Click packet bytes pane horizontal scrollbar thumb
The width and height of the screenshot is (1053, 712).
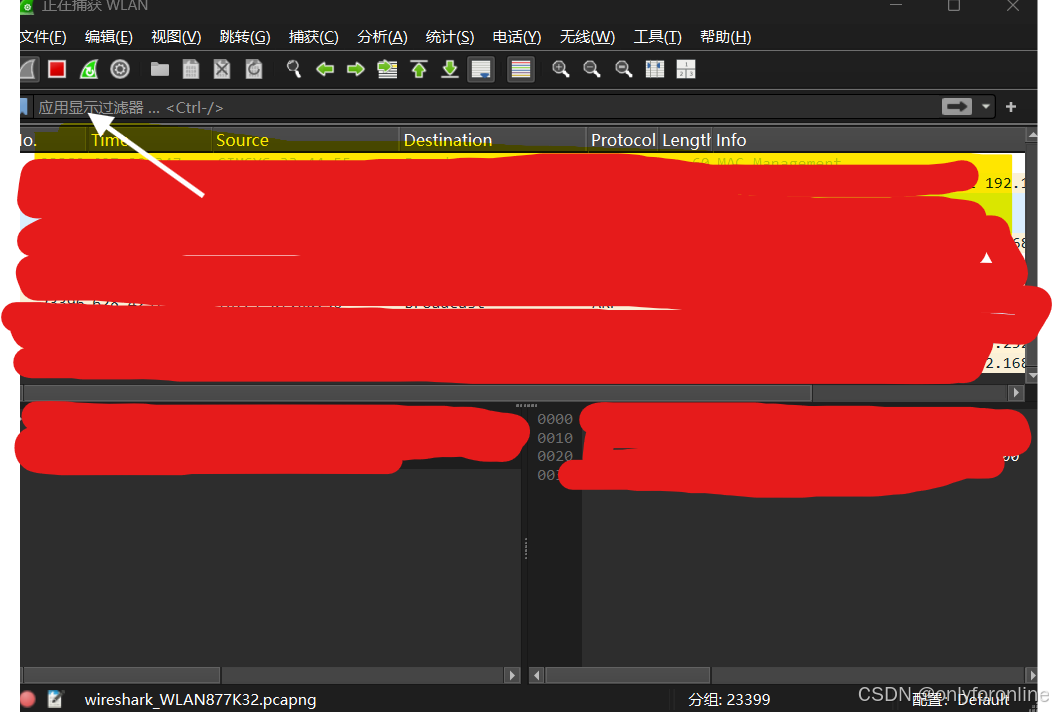click(x=627, y=674)
